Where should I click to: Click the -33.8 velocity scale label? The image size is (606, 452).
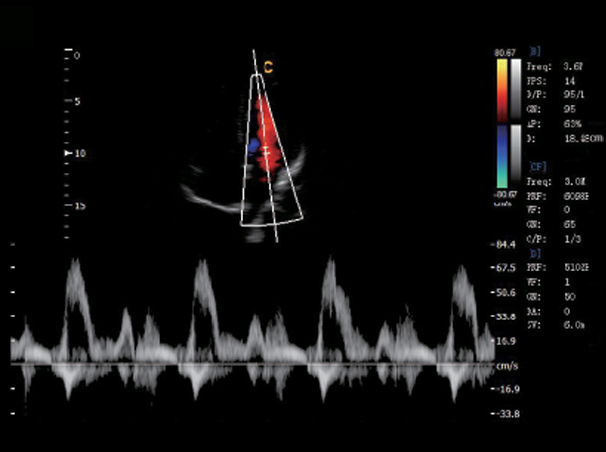point(507,411)
